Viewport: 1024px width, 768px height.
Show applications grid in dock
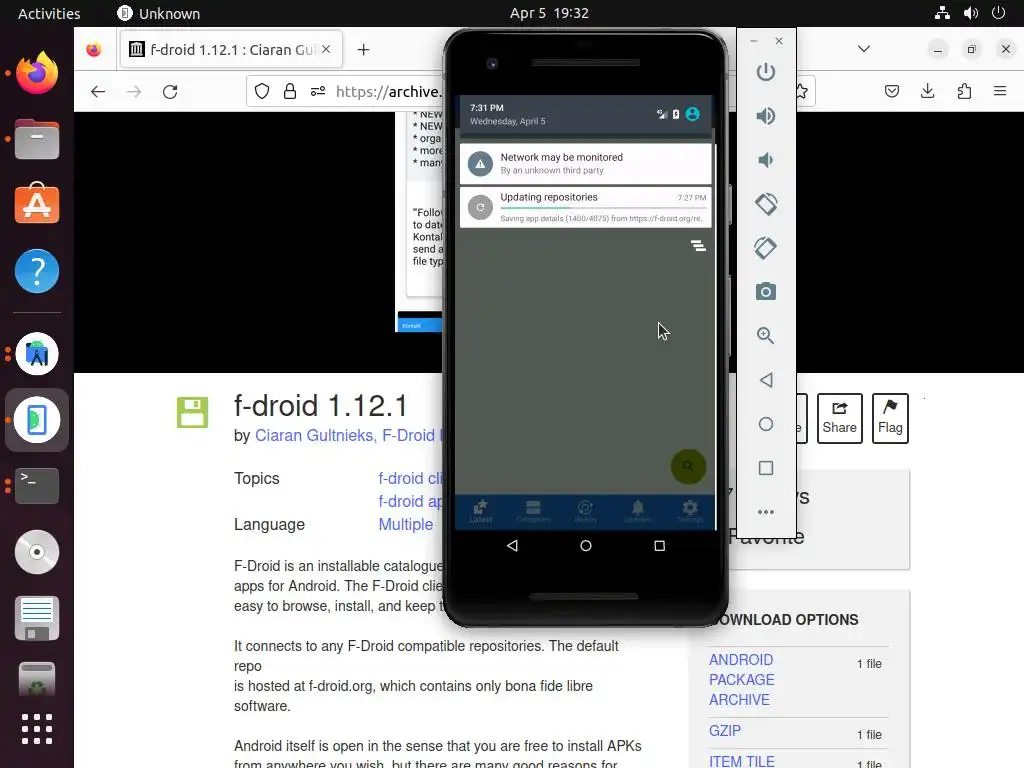37,729
